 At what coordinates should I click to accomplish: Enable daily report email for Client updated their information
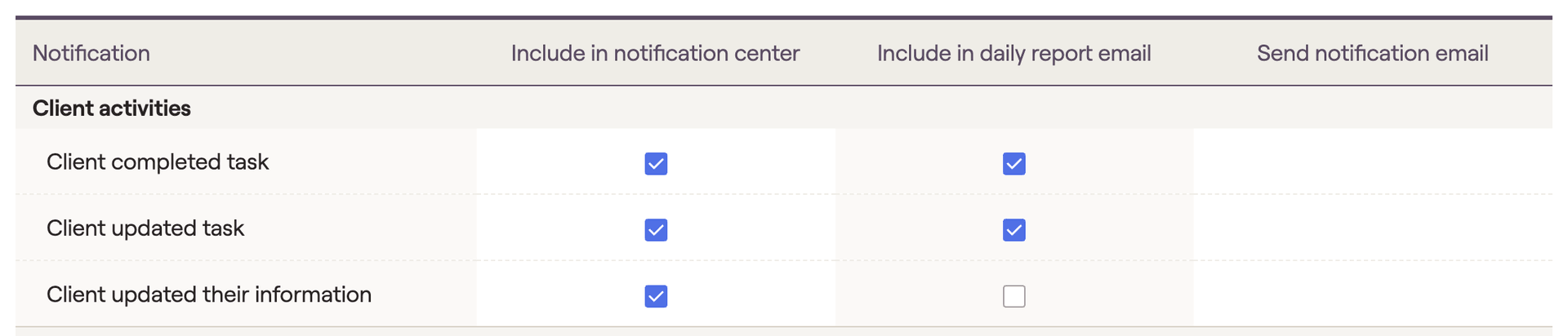(1014, 295)
